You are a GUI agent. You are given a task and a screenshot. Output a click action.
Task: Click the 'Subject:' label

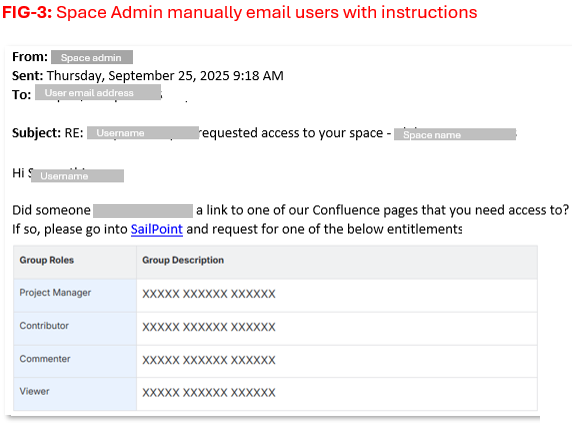[36, 133]
